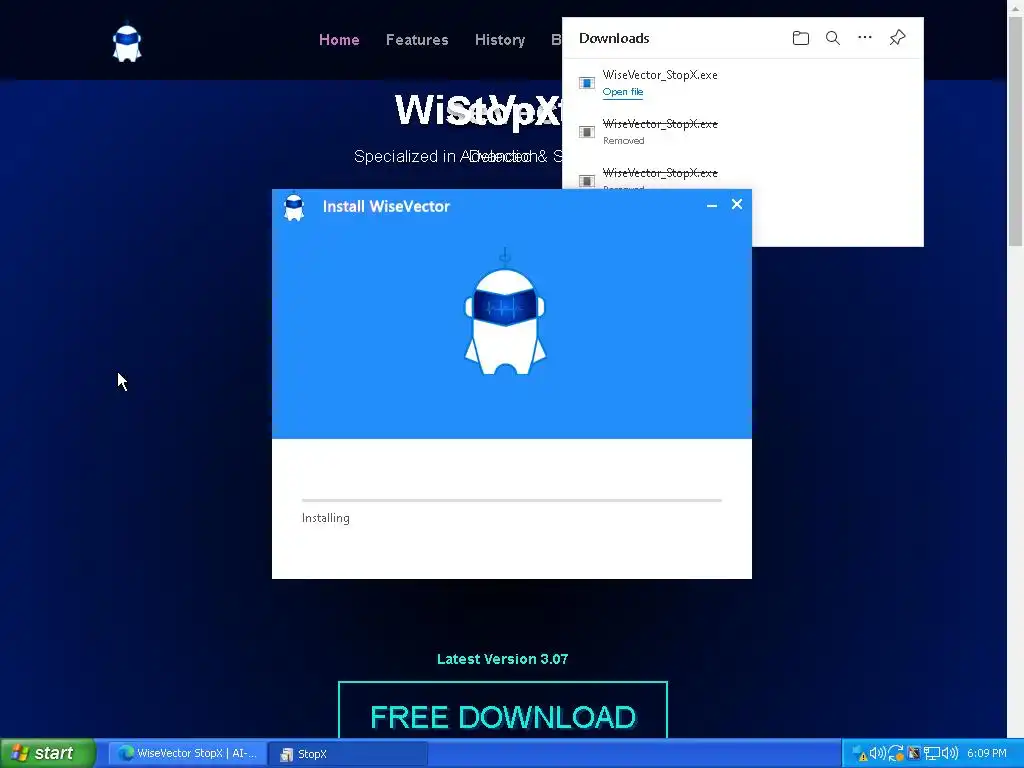Click the Downloads panel title
1024x768 pixels.
pos(614,39)
